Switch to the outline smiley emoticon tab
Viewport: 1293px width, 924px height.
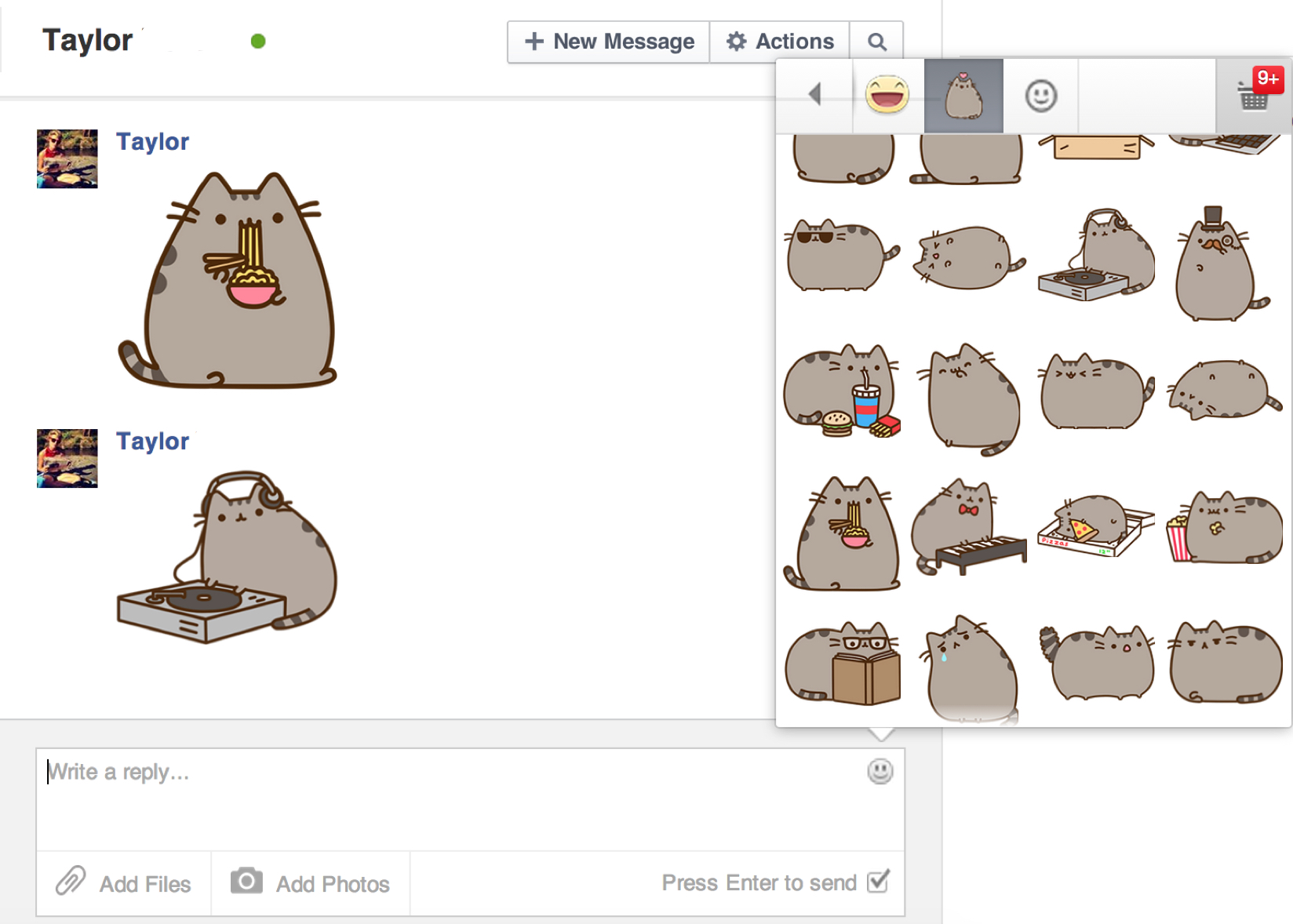[x=1040, y=96]
